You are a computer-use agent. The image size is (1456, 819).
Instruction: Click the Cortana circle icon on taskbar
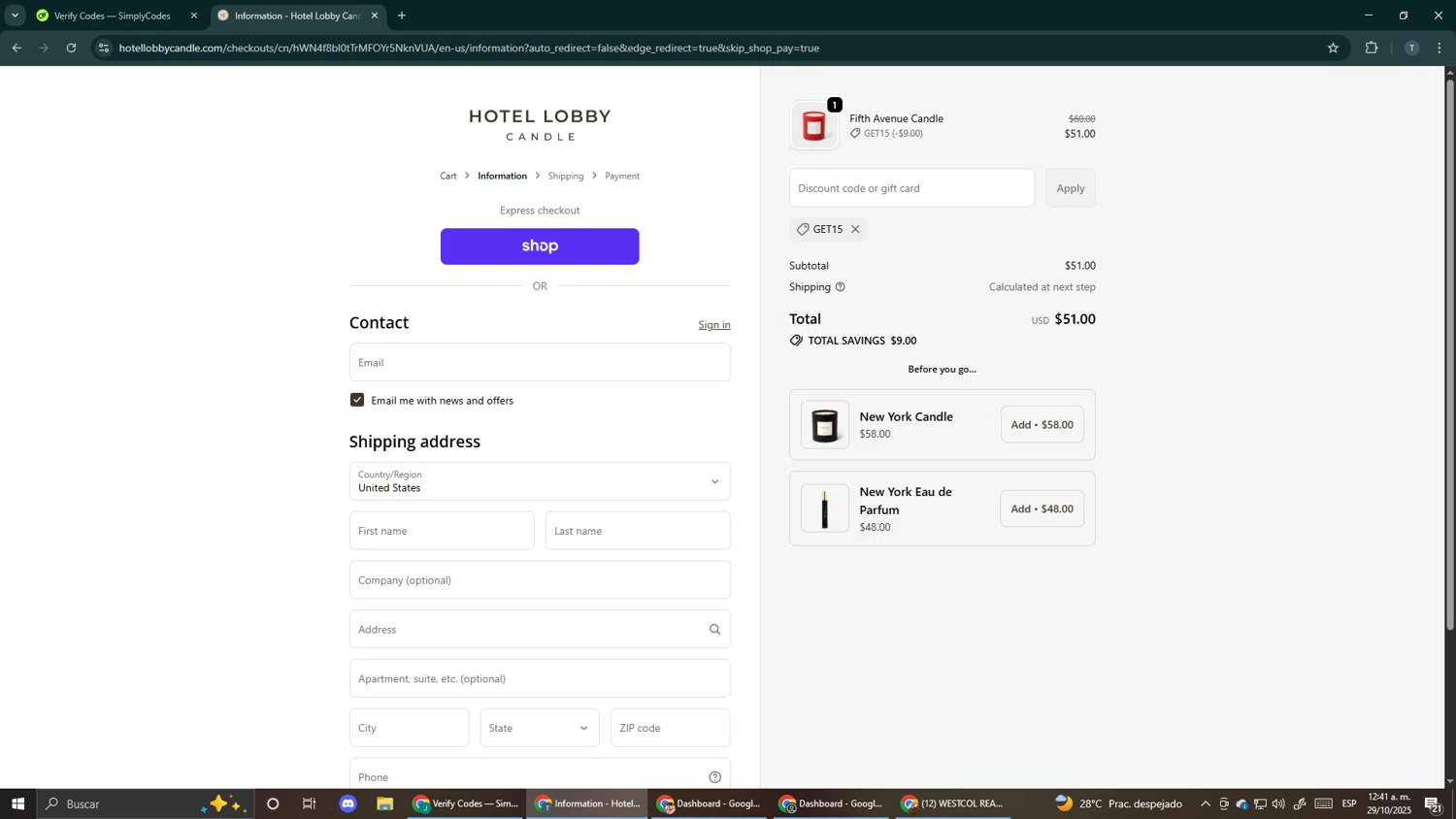tap(273, 803)
